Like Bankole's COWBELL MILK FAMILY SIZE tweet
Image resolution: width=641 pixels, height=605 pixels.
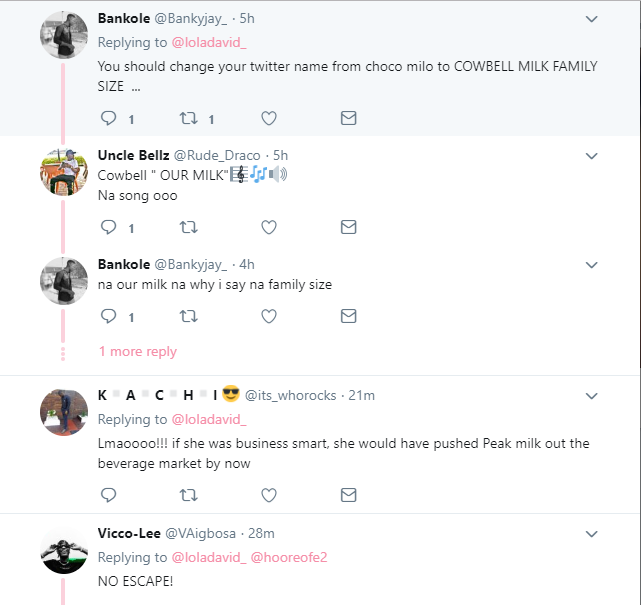[x=268, y=118]
